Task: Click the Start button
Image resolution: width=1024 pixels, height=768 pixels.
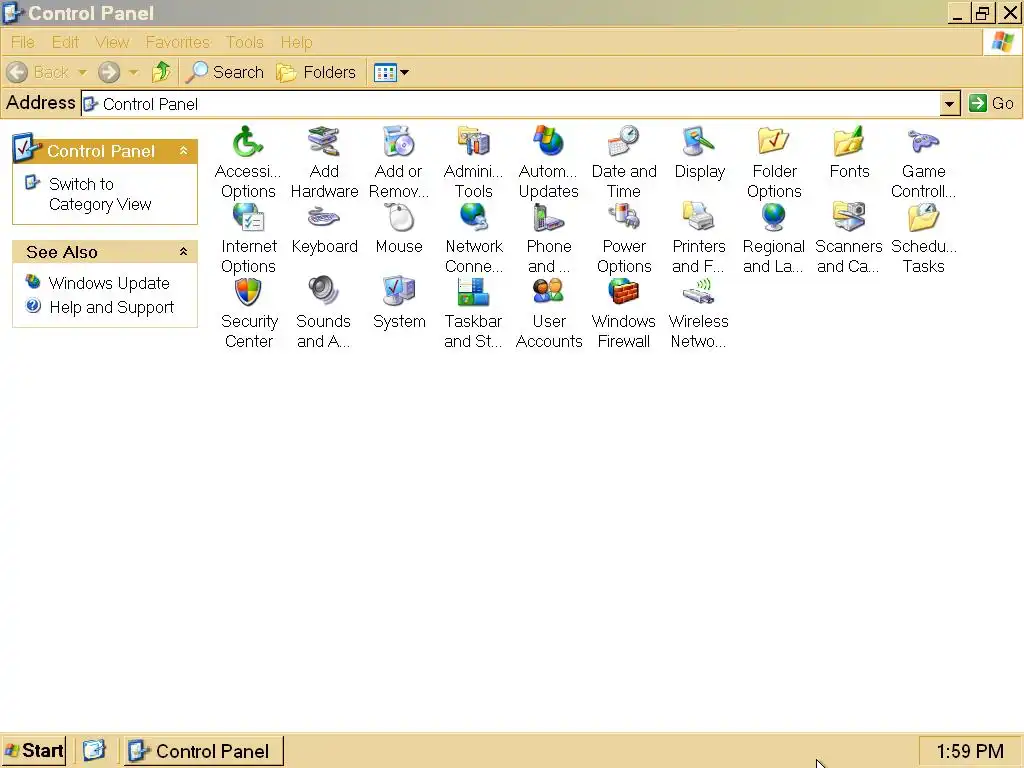Action: pos(34,751)
